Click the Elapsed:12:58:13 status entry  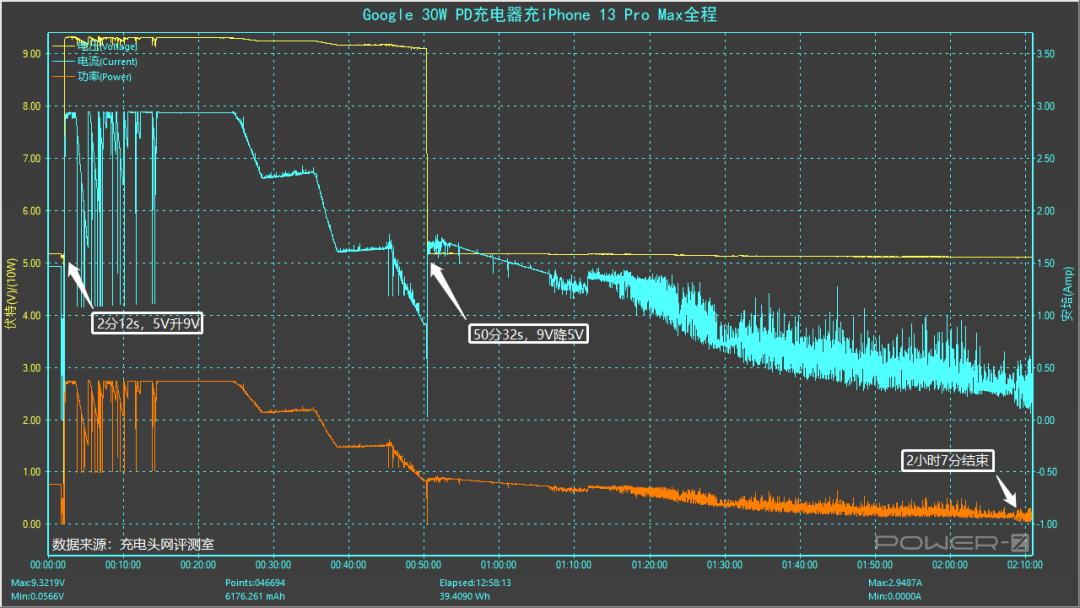point(475,583)
